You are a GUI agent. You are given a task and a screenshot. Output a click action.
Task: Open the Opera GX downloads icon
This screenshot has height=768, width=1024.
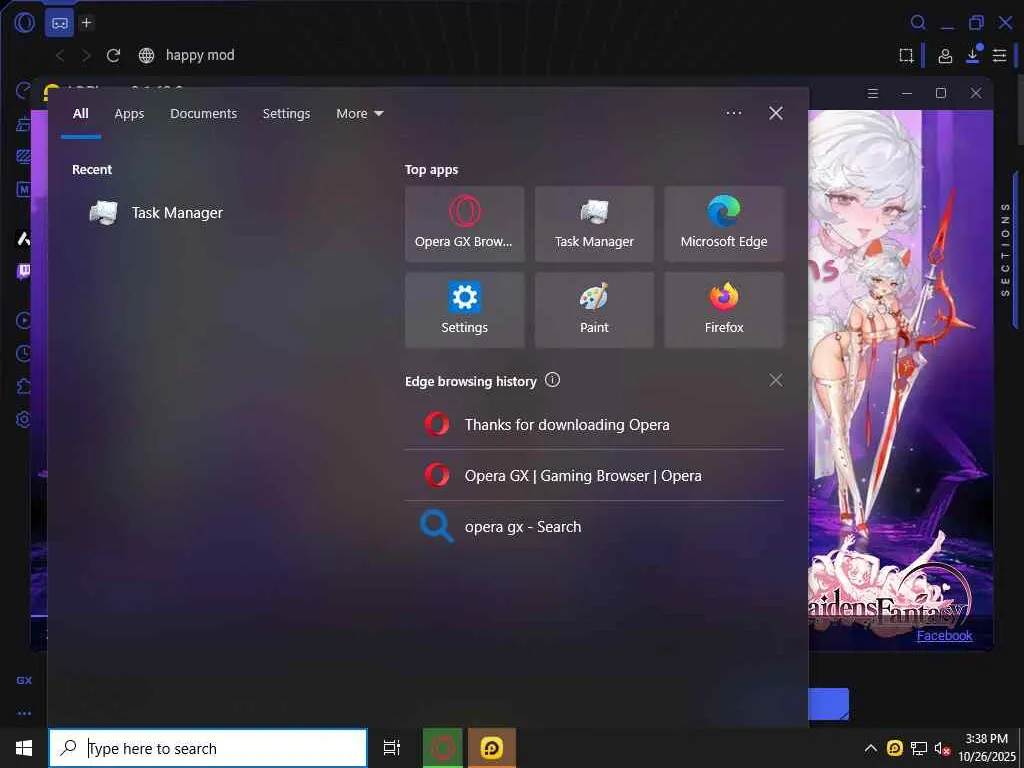[x=972, y=54]
